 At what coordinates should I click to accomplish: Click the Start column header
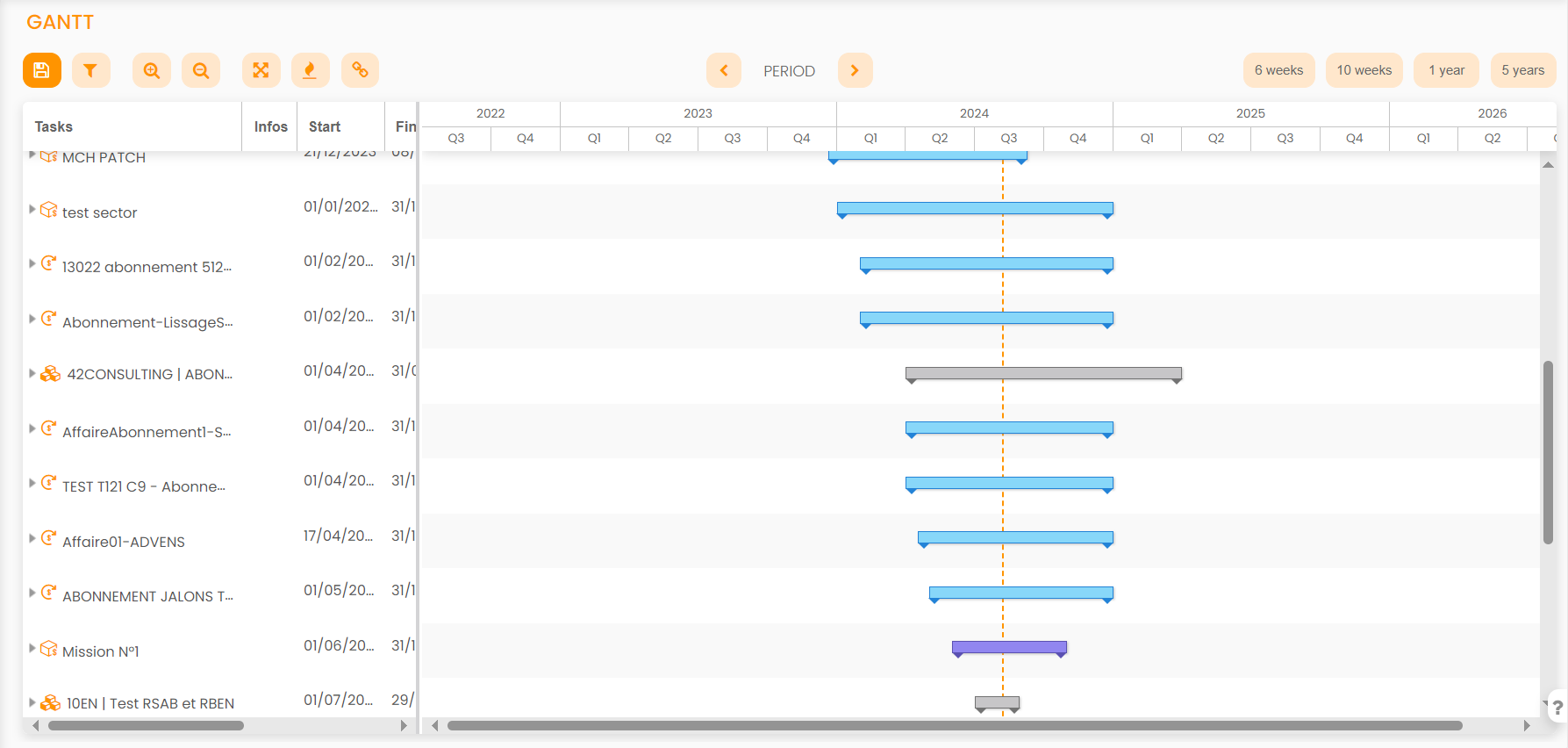coord(325,126)
